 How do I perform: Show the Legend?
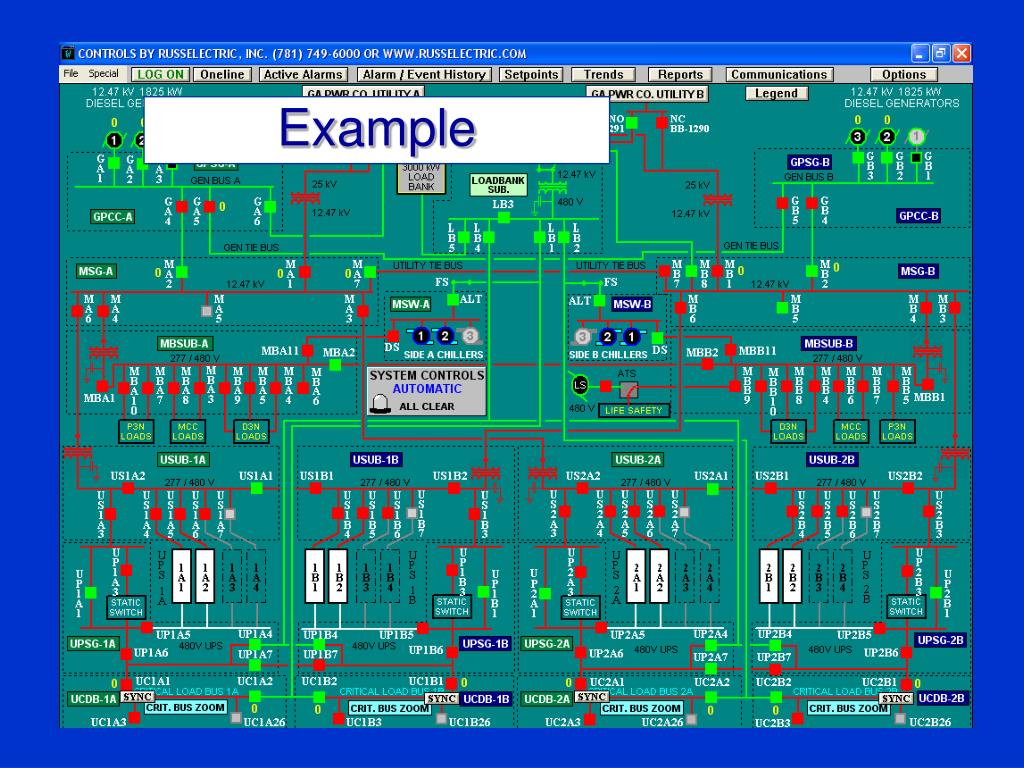(x=776, y=93)
